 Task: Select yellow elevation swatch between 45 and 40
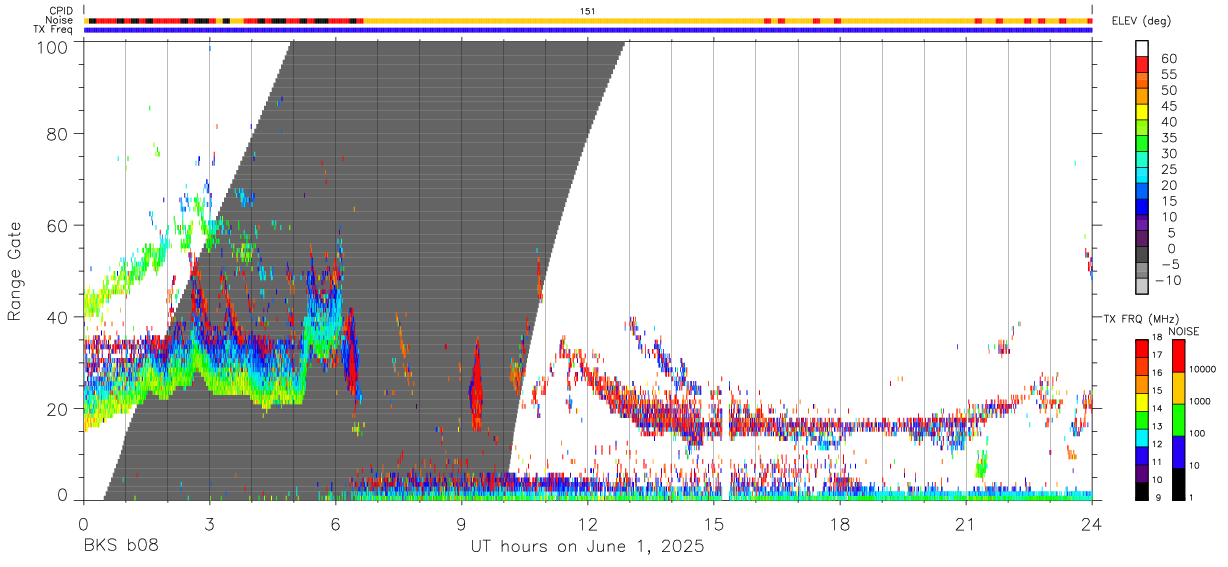[1142, 114]
